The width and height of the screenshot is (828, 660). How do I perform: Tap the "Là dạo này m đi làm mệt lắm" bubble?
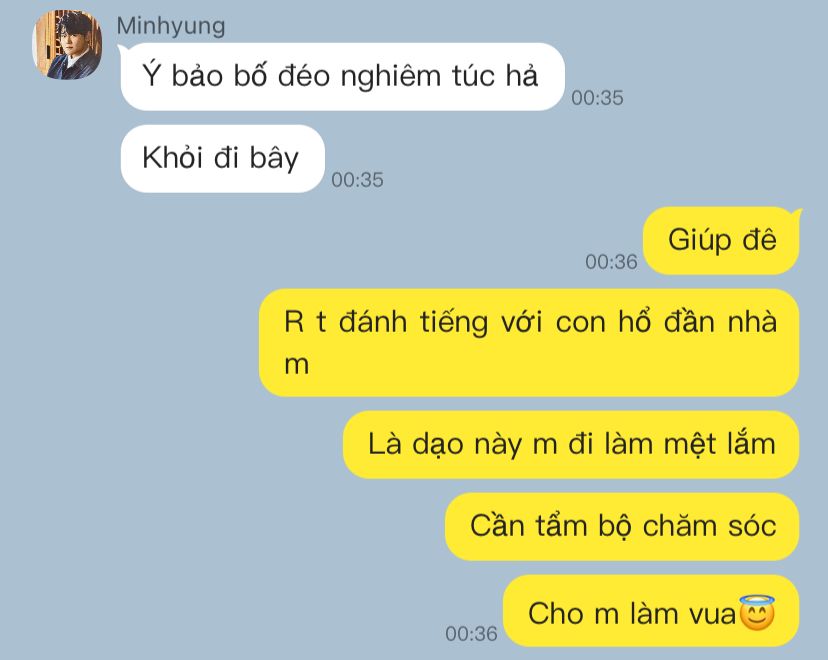click(x=571, y=445)
